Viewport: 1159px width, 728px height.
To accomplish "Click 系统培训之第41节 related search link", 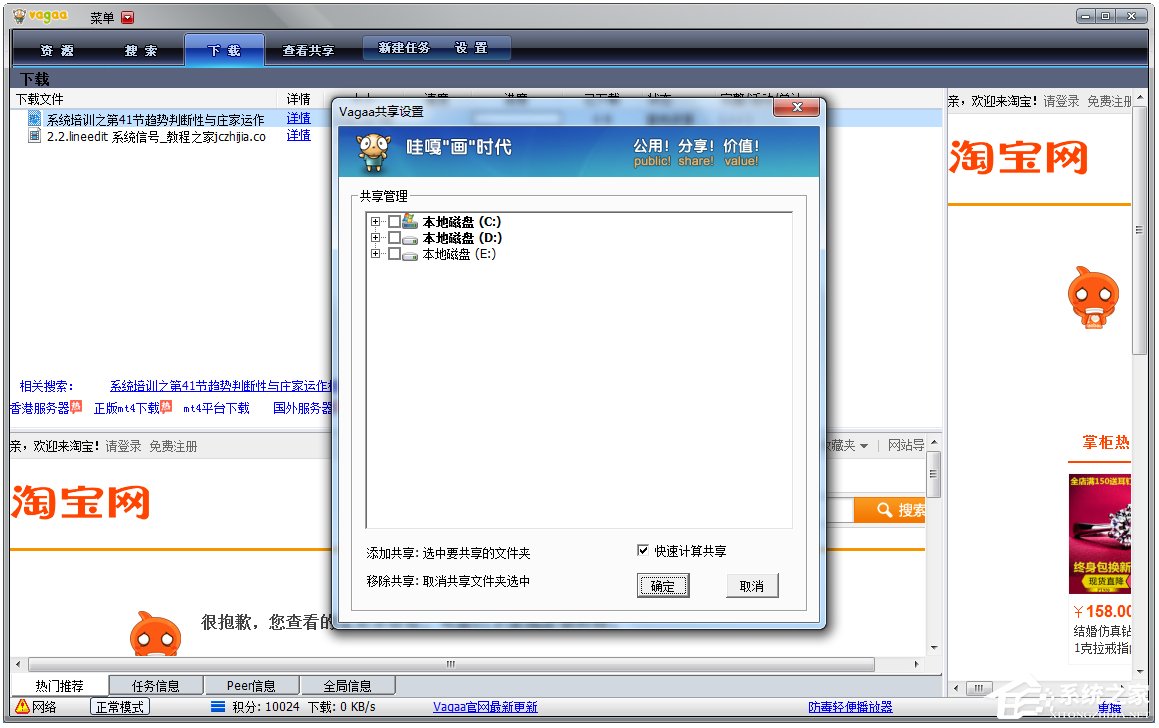I will (222, 385).
